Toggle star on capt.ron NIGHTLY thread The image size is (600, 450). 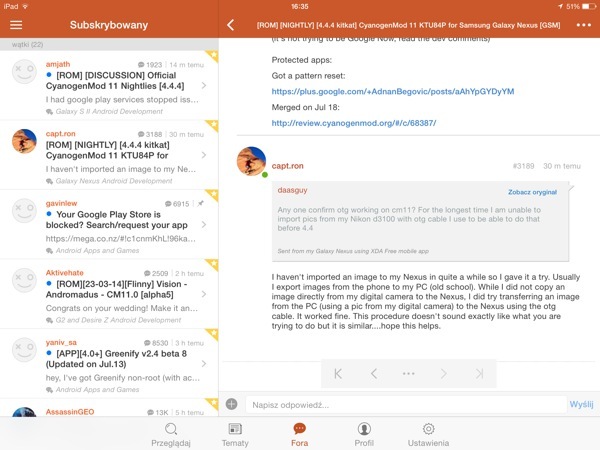click(212, 126)
